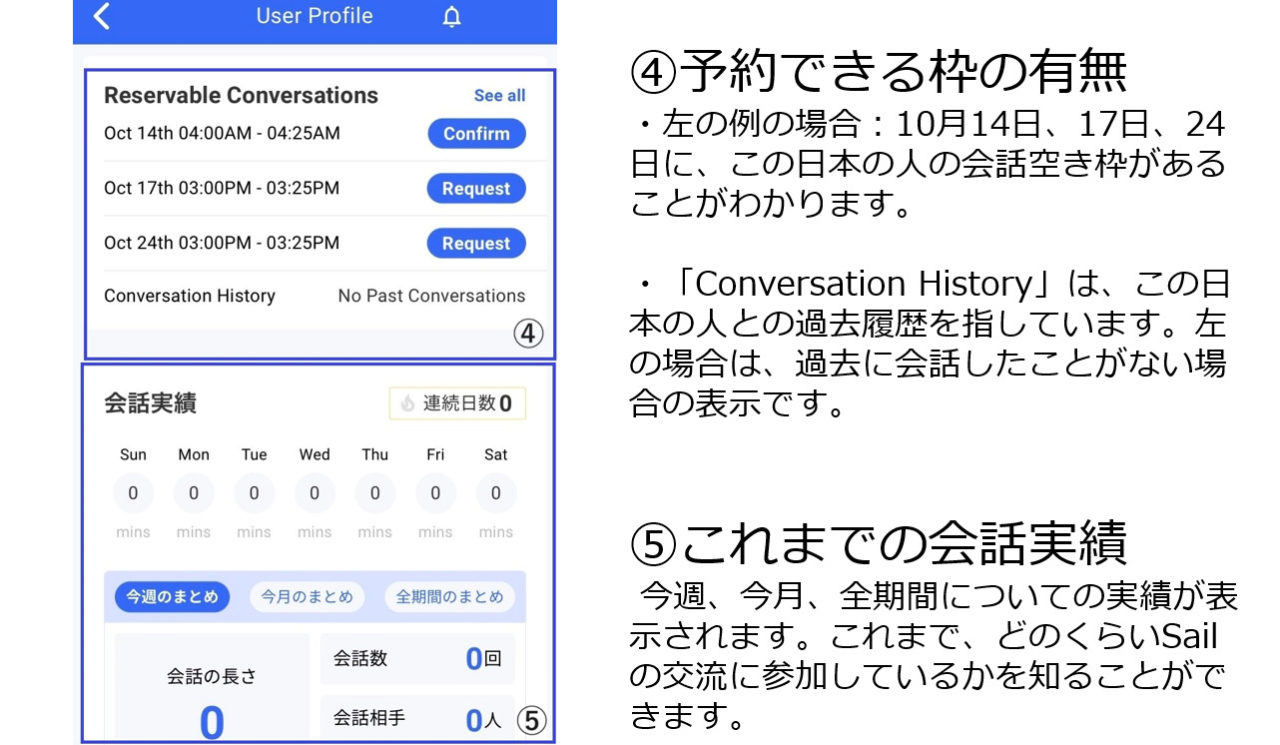This screenshot has height=745, width=1280.
Task: Select Monday minutes circle
Action: 194,493
